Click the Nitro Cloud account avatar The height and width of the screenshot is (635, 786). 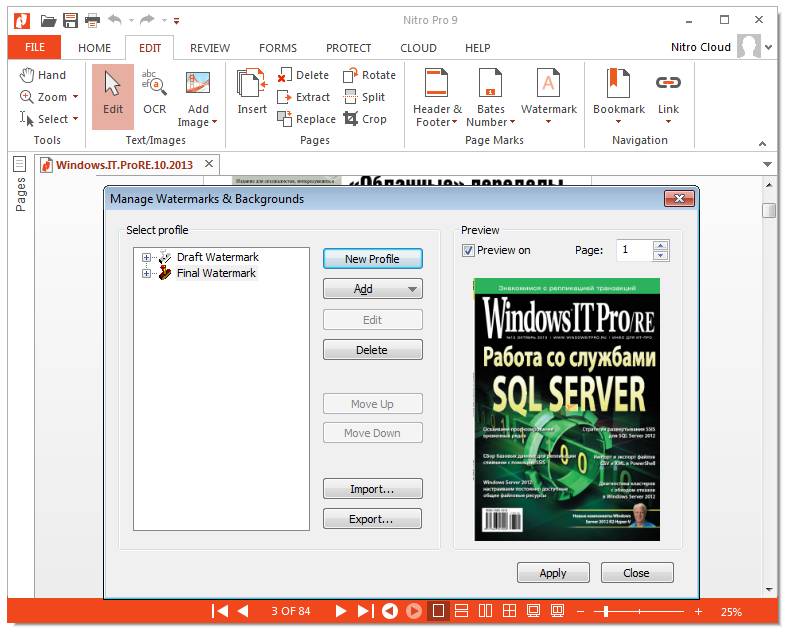point(748,47)
